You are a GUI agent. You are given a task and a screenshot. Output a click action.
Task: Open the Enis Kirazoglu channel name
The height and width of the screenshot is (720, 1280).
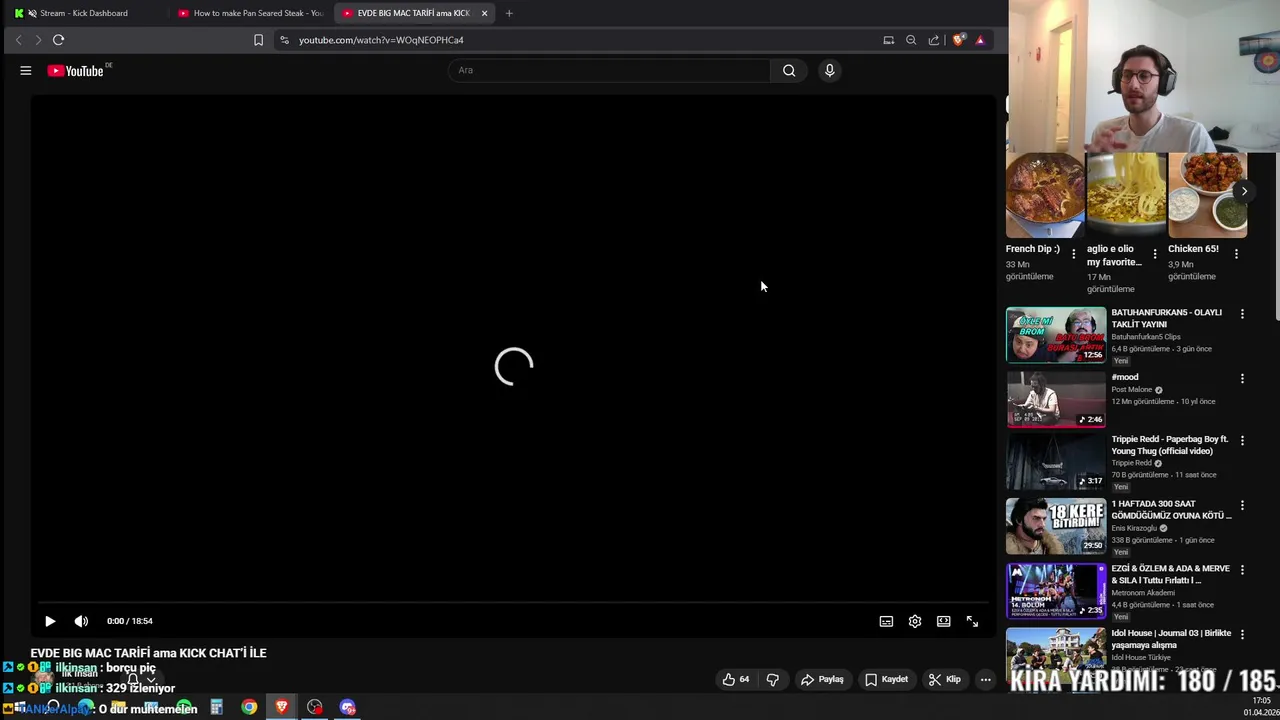click(x=1134, y=528)
